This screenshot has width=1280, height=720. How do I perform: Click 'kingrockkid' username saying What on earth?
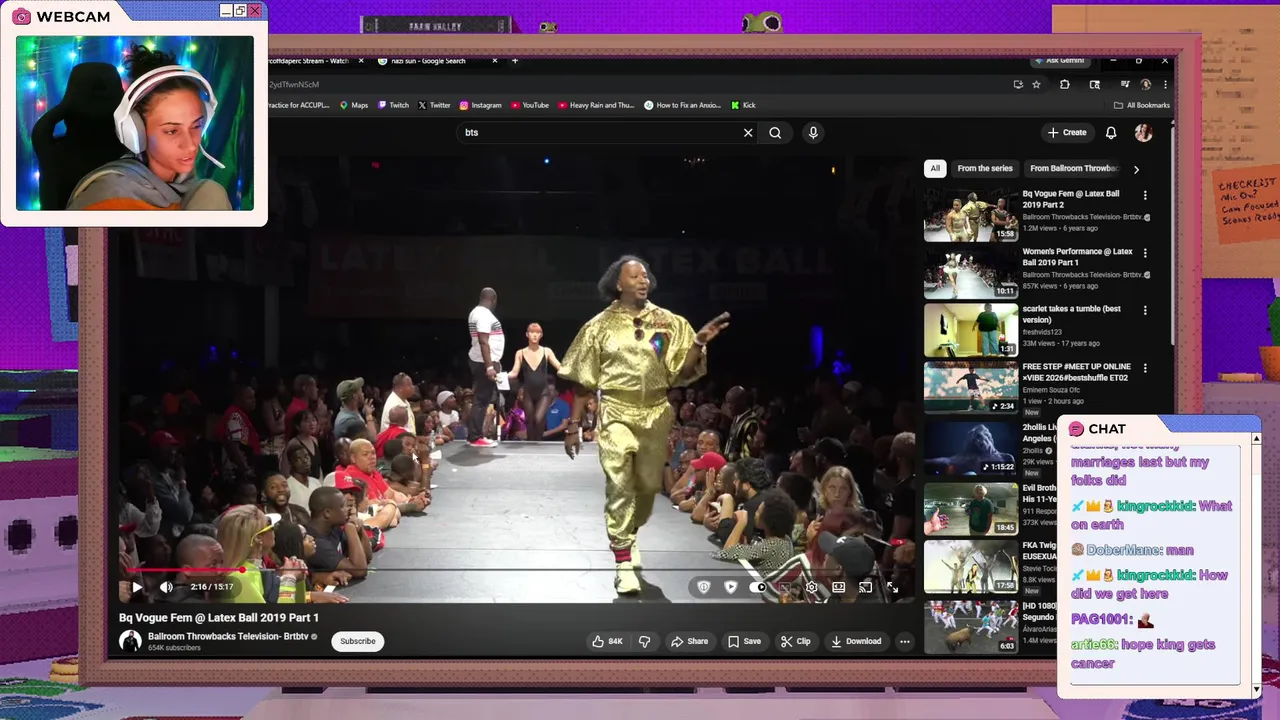click(x=1155, y=506)
